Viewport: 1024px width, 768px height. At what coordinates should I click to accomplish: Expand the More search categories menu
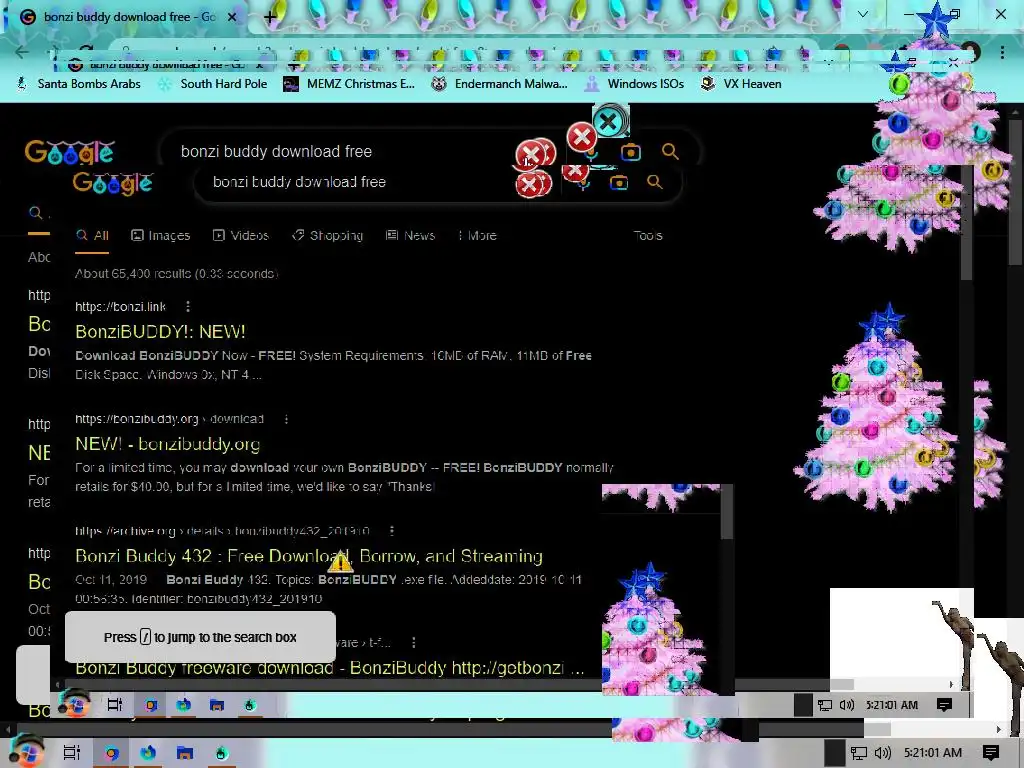click(x=477, y=236)
